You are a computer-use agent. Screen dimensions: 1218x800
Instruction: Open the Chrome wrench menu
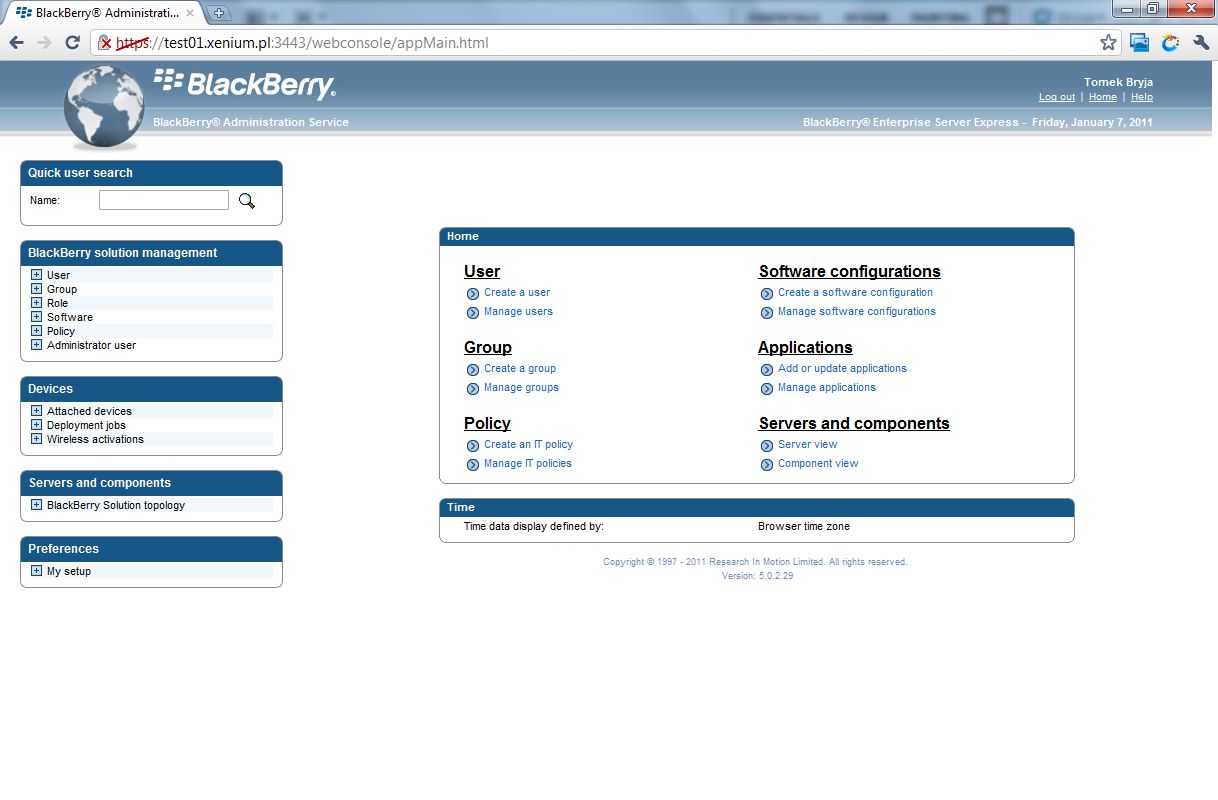tap(1201, 42)
